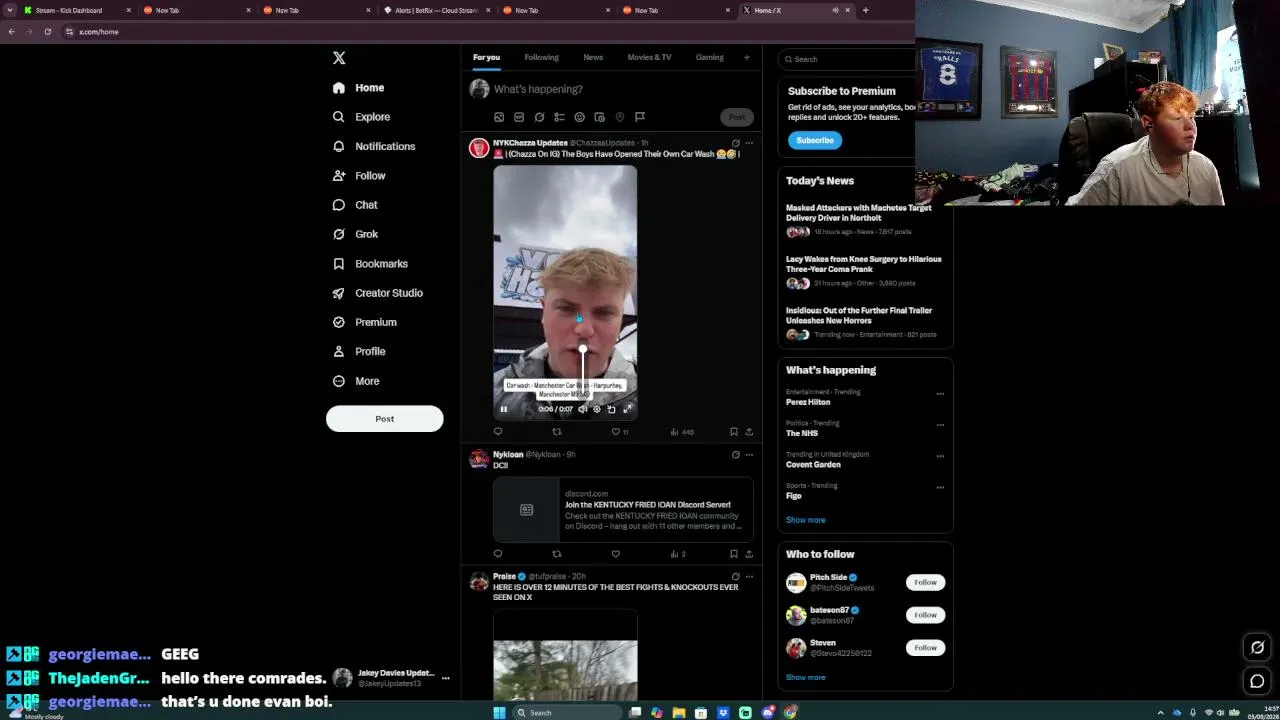
Task: Open video settings on the car wash video
Action: tap(597, 409)
